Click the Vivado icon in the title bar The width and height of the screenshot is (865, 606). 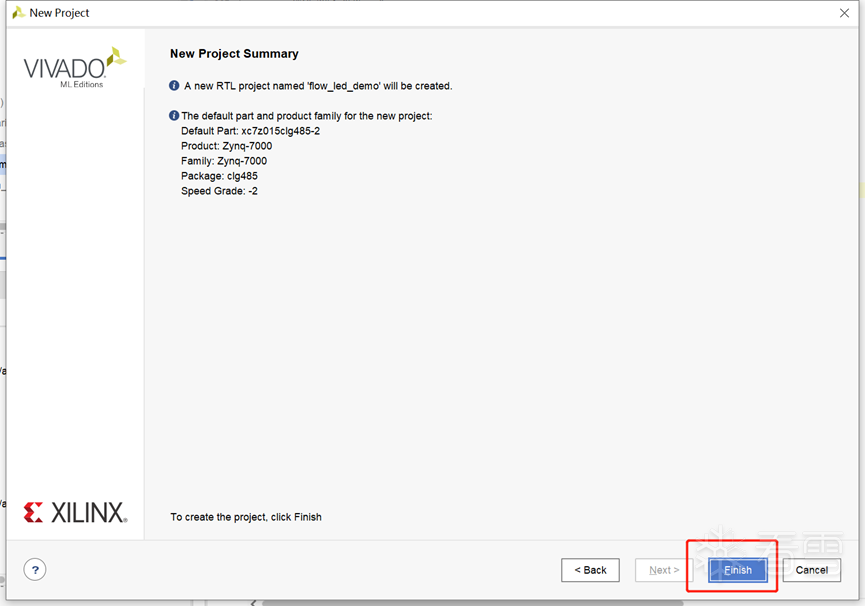tap(17, 13)
